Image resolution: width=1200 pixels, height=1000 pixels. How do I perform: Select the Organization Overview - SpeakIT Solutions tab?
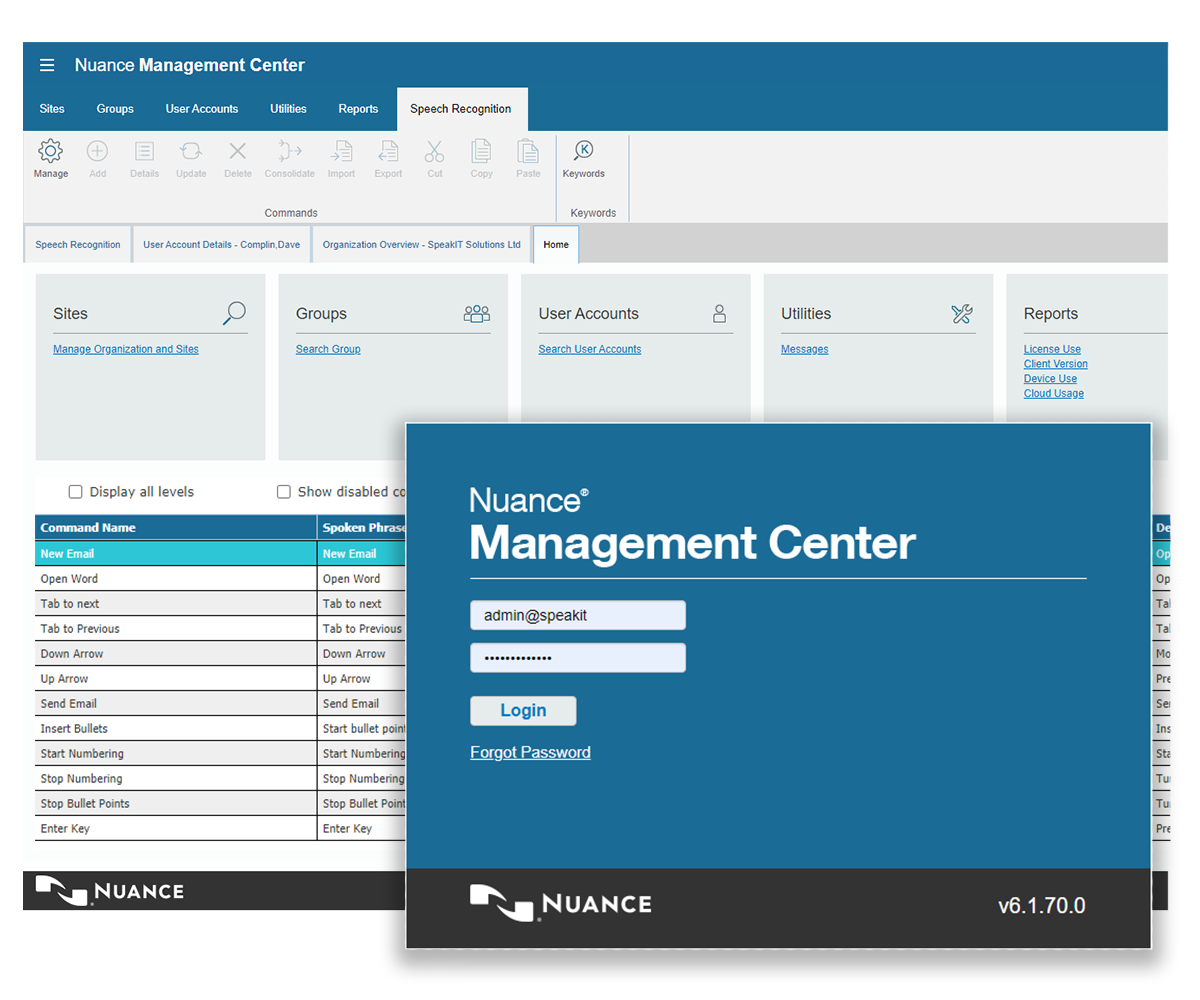coord(421,245)
